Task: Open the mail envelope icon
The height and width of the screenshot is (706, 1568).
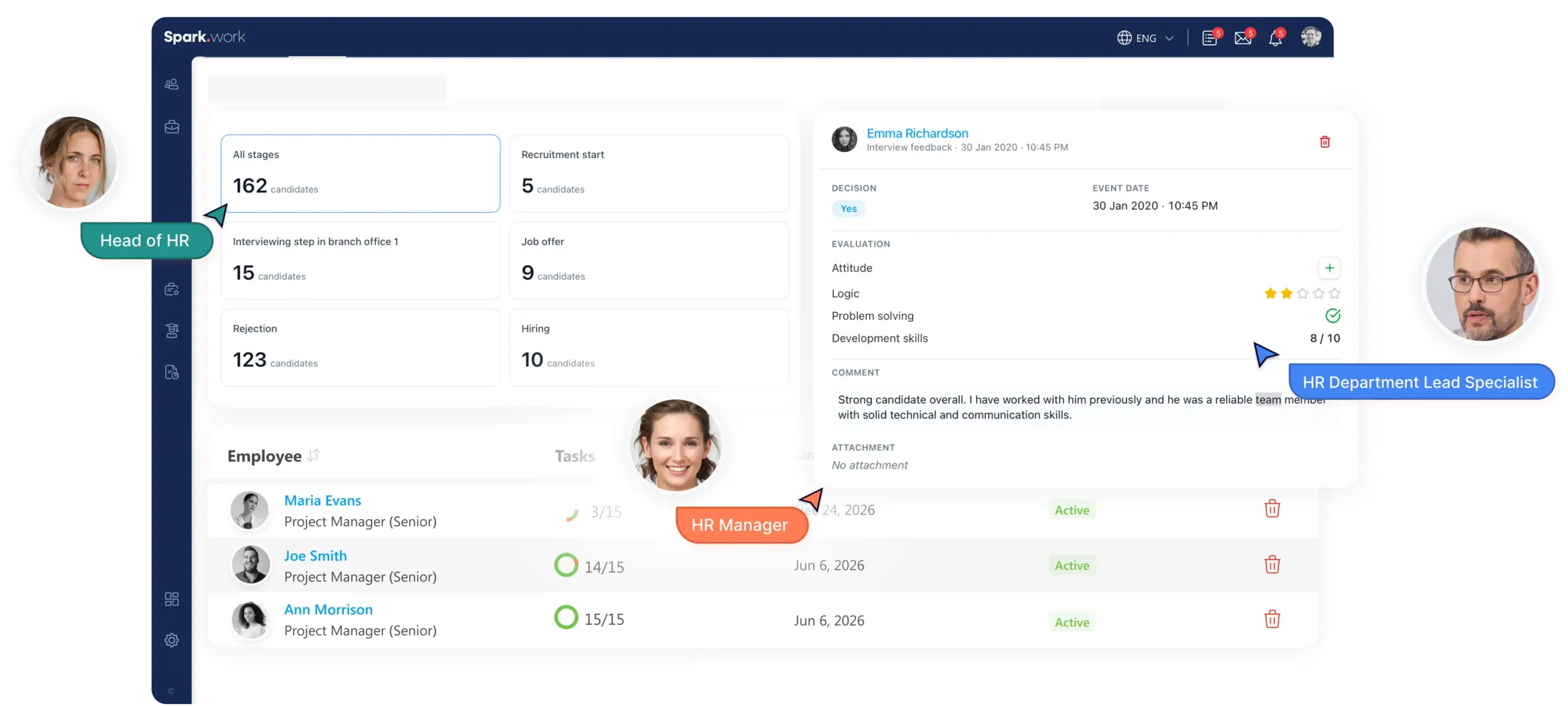Action: click(1243, 38)
